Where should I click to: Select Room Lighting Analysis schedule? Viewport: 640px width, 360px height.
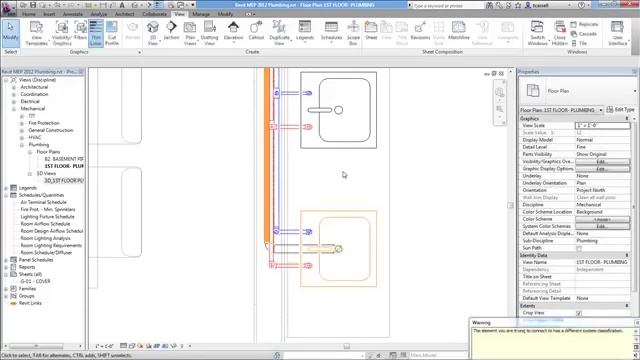(45, 238)
